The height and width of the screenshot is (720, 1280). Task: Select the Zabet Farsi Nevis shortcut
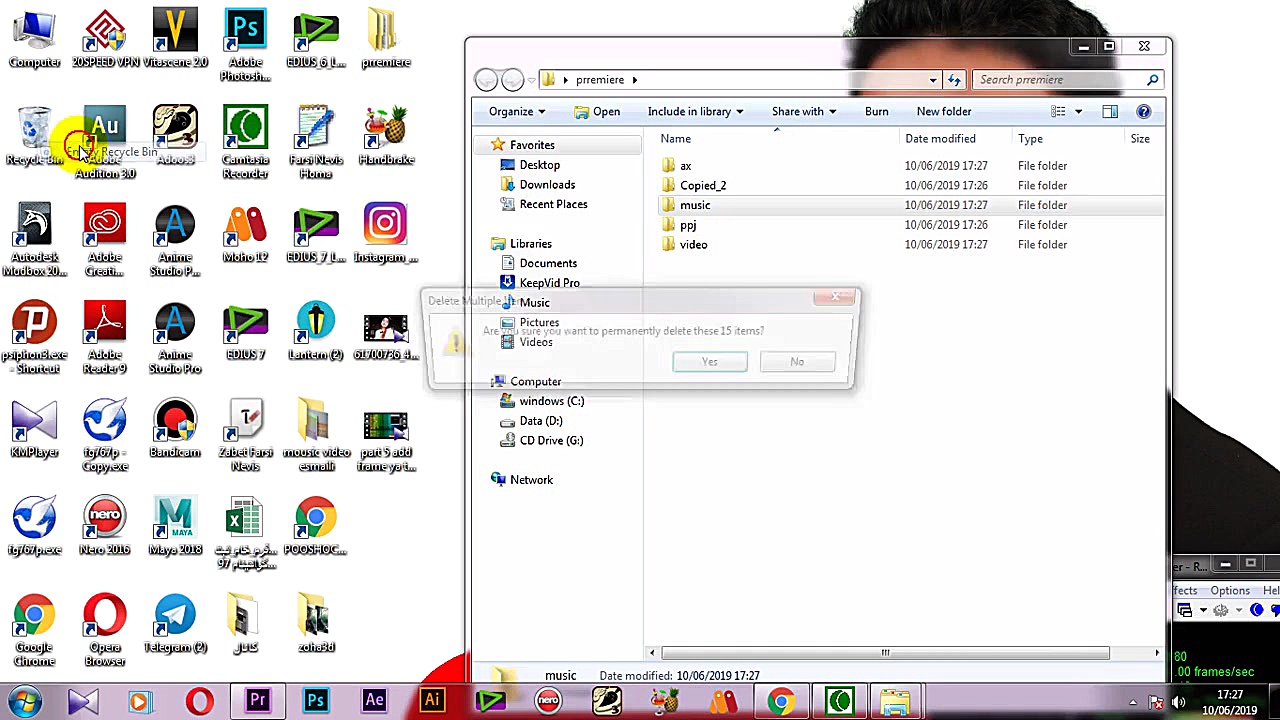click(245, 435)
